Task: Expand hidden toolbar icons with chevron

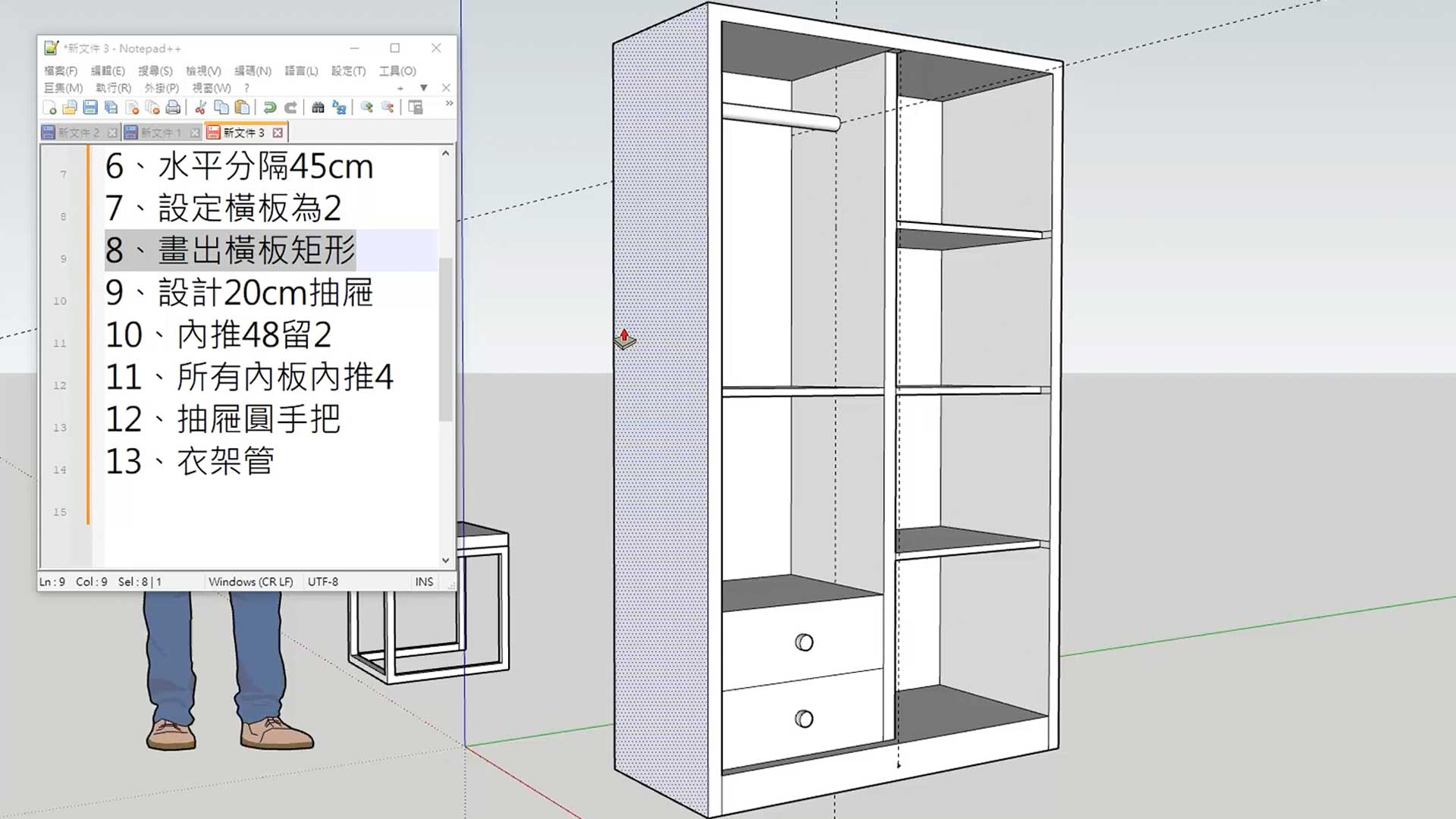Action: 449,103
